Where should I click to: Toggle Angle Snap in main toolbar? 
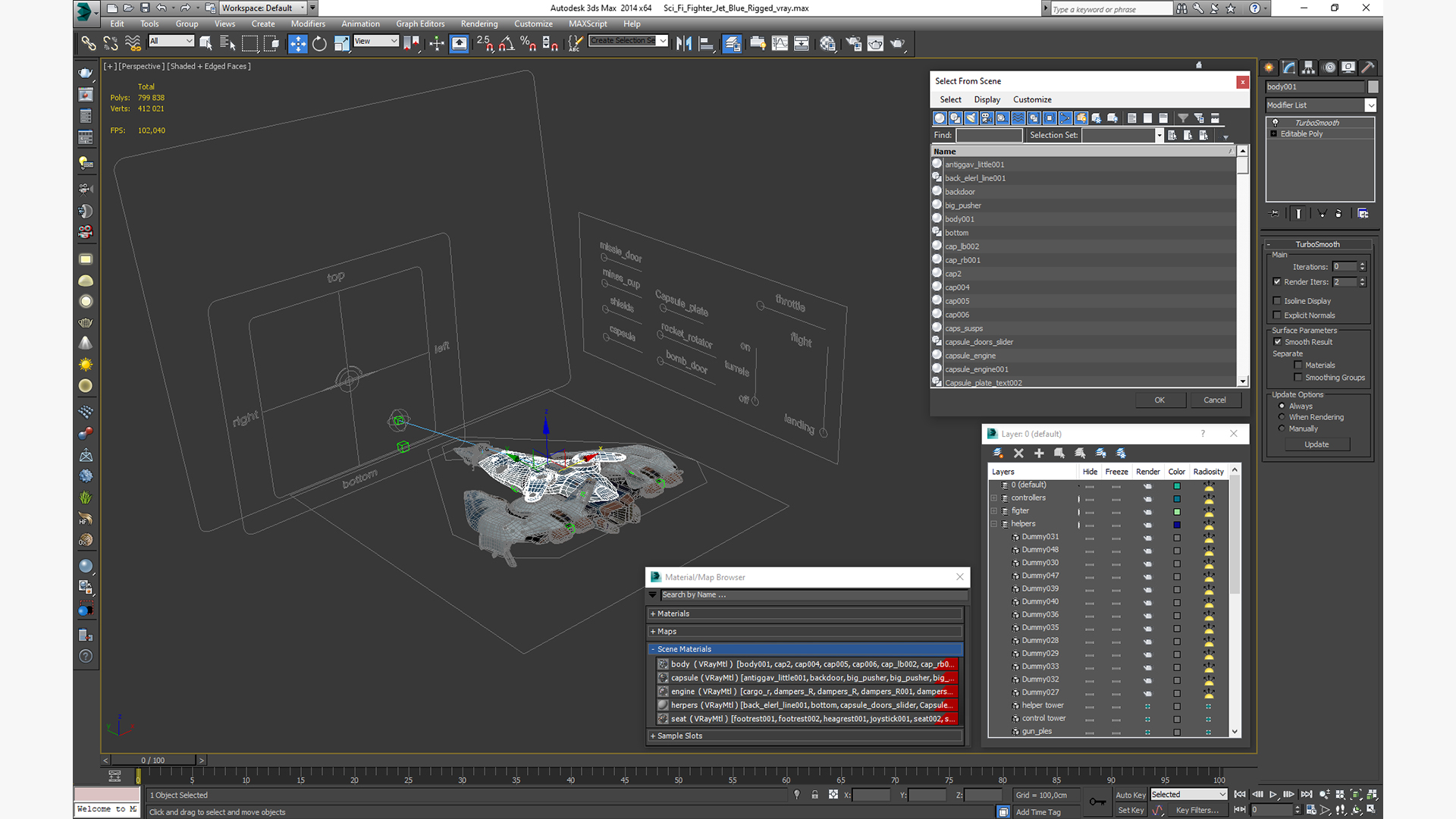pos(507,43)
